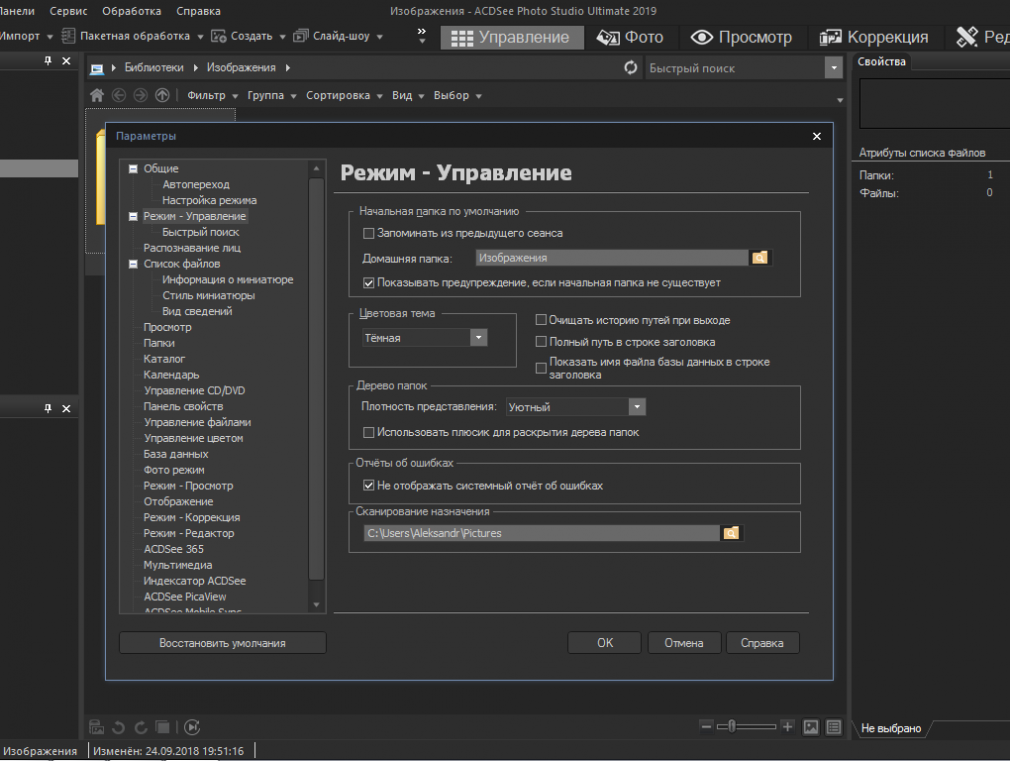Open the Сортировка dropdown menu
The width and height of the screenshot is (1010, 761).
click(x=344, y=95)
